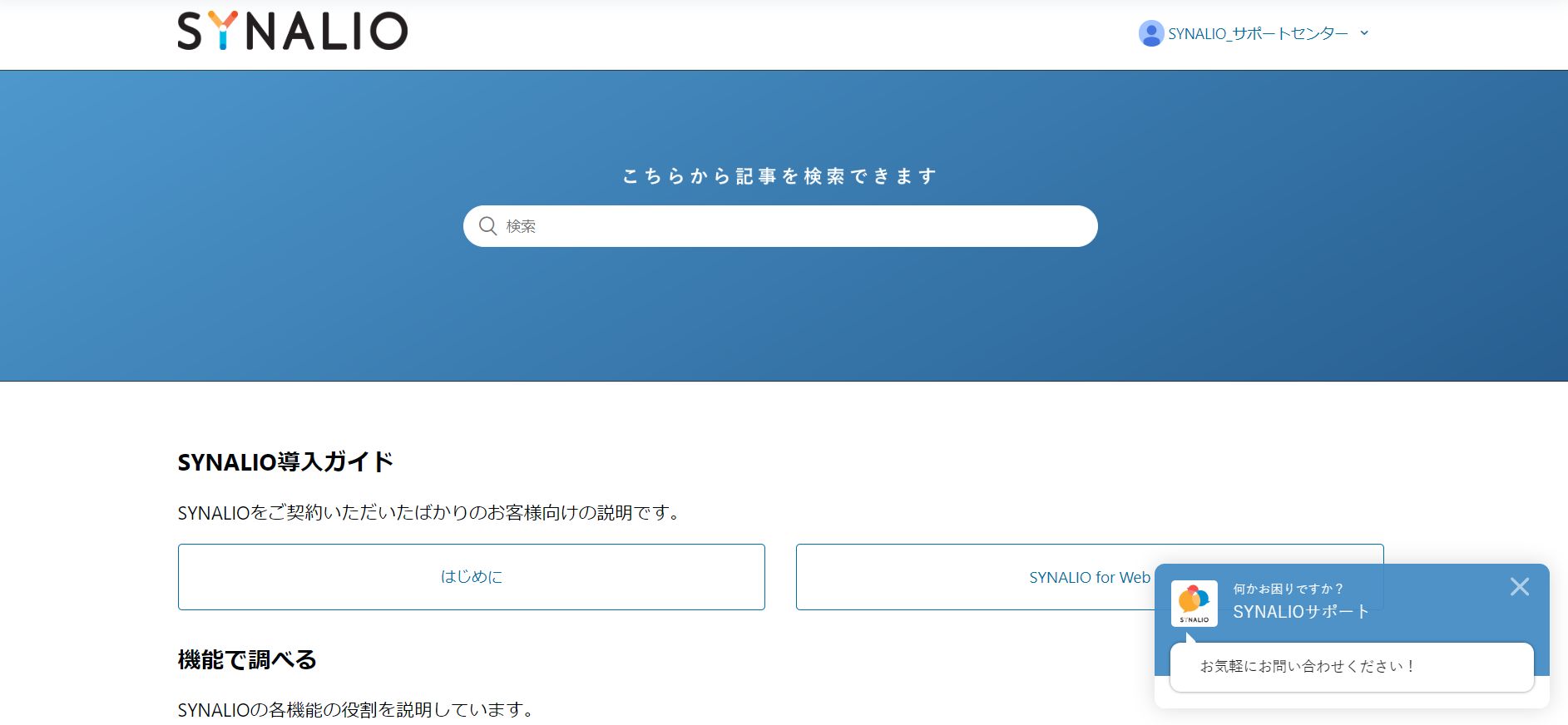Click the magnifier icon in the search bar
This screenshot has width=1568, height=725.
[x=488, y=226]
